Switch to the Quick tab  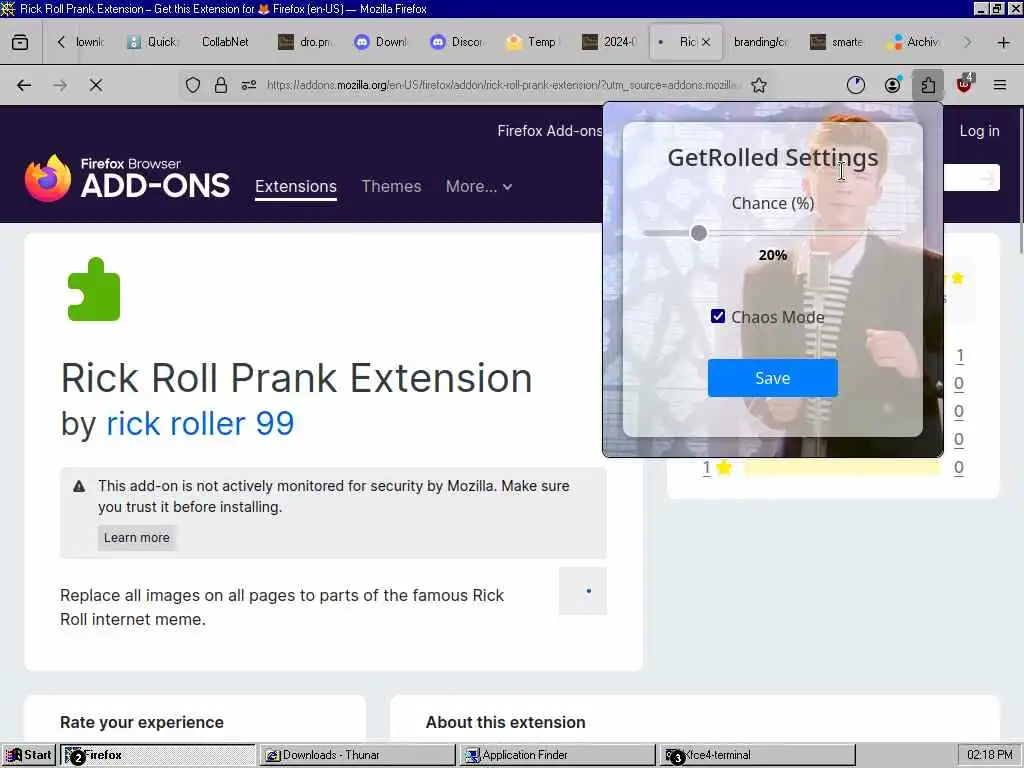click(152, 42)
